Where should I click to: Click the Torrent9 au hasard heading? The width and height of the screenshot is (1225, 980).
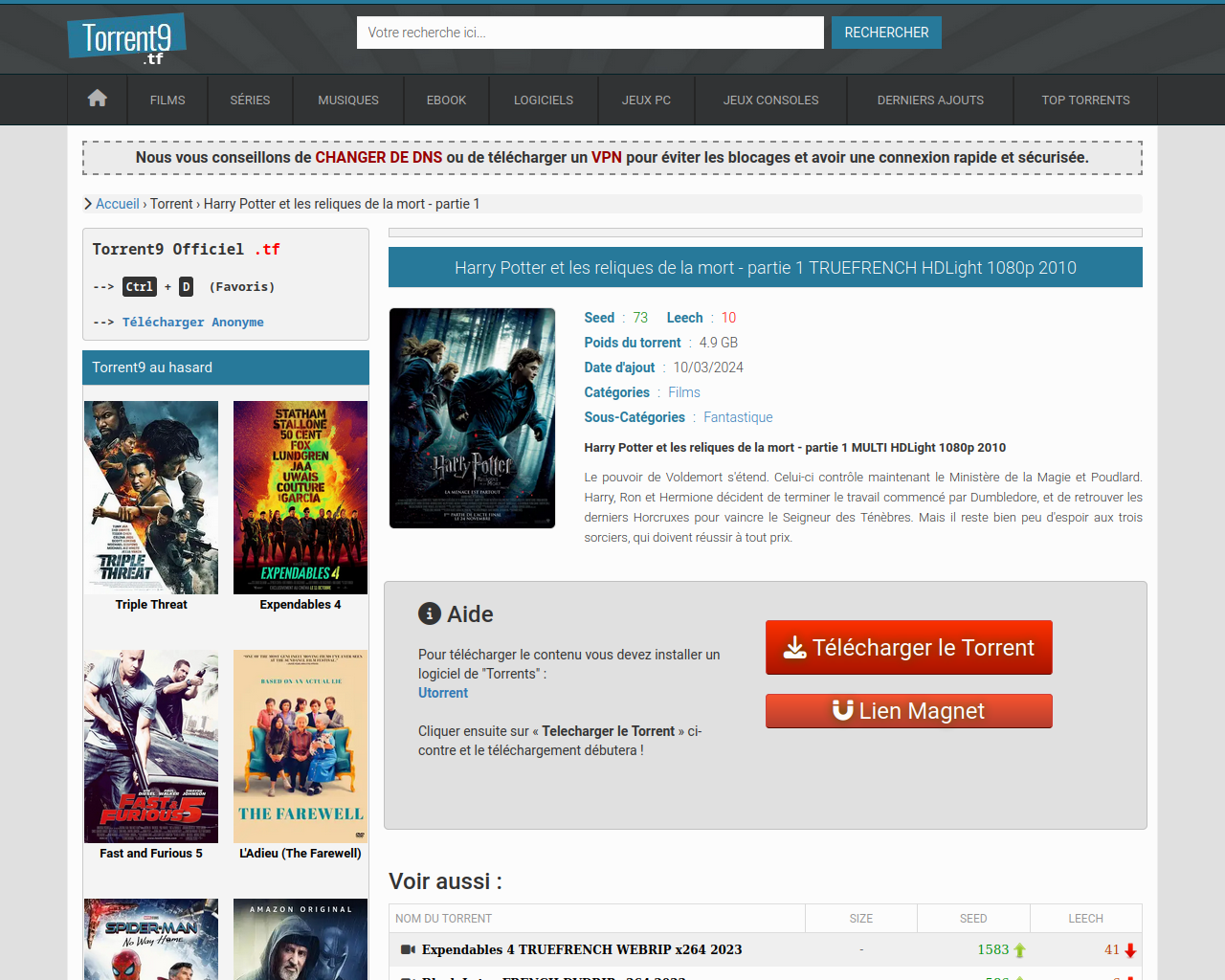coord(226,367)
